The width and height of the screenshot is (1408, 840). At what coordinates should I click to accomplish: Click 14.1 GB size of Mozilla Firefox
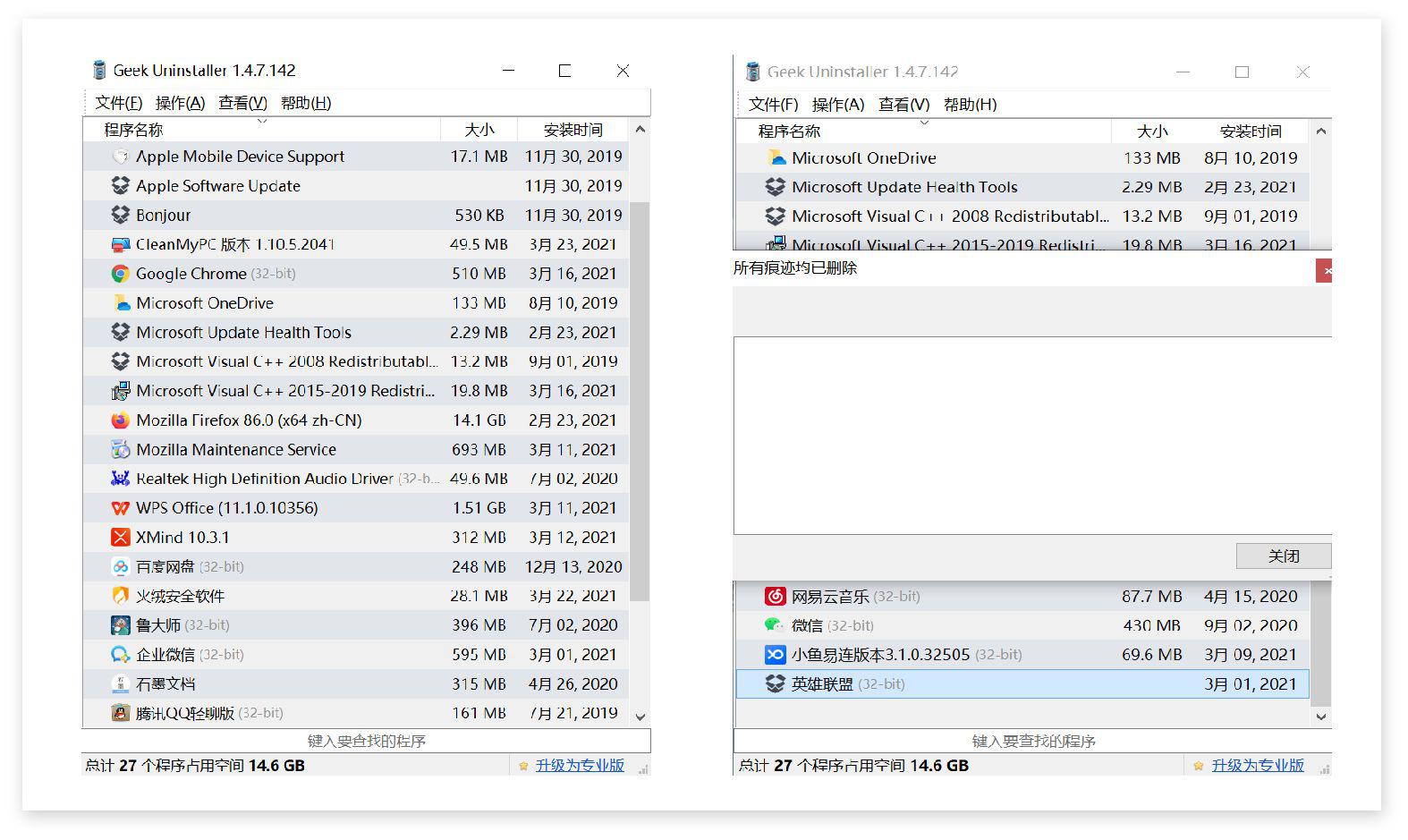(x=479, y=420)
